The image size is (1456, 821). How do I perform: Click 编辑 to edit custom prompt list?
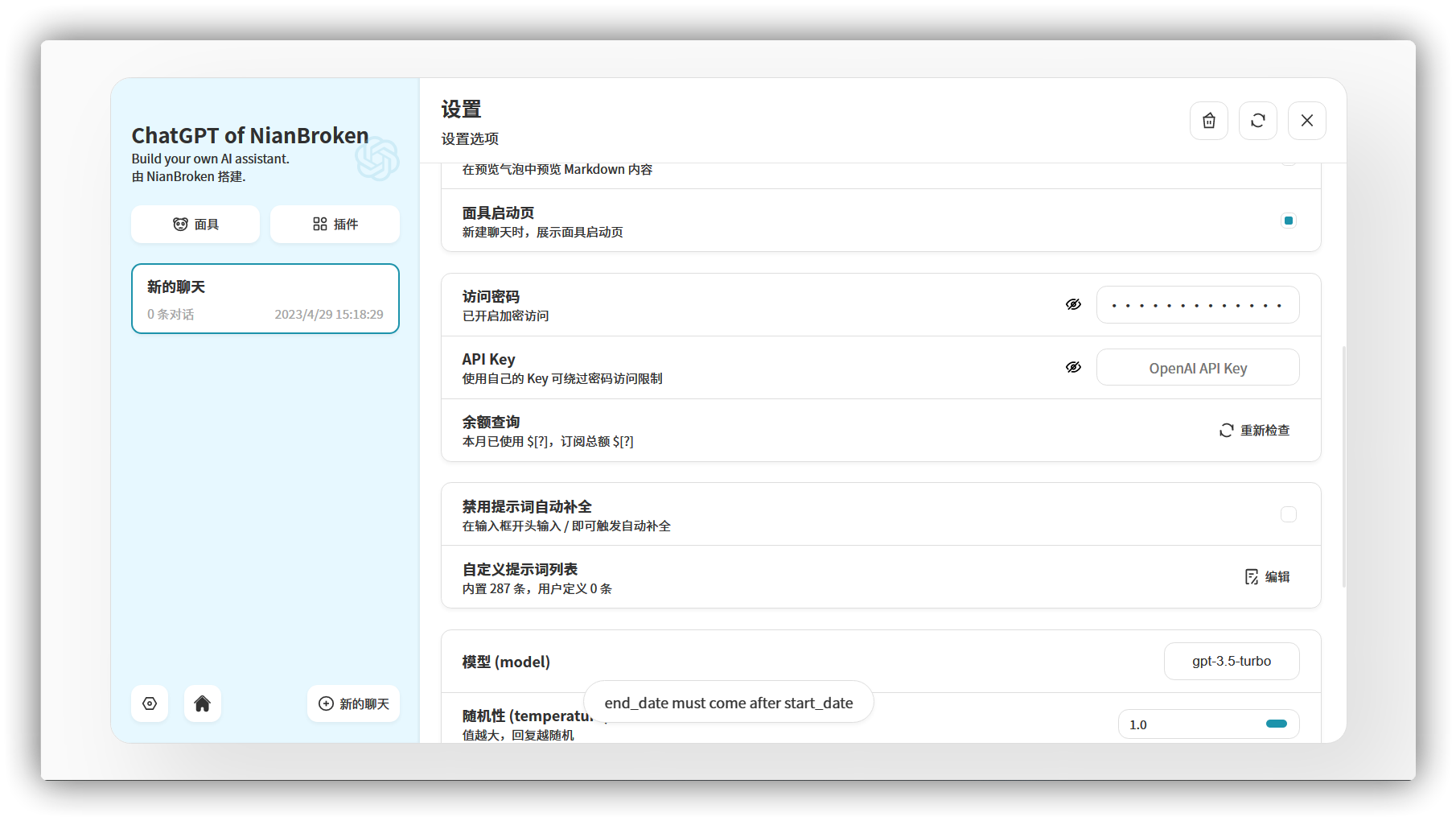(1268, 577)
